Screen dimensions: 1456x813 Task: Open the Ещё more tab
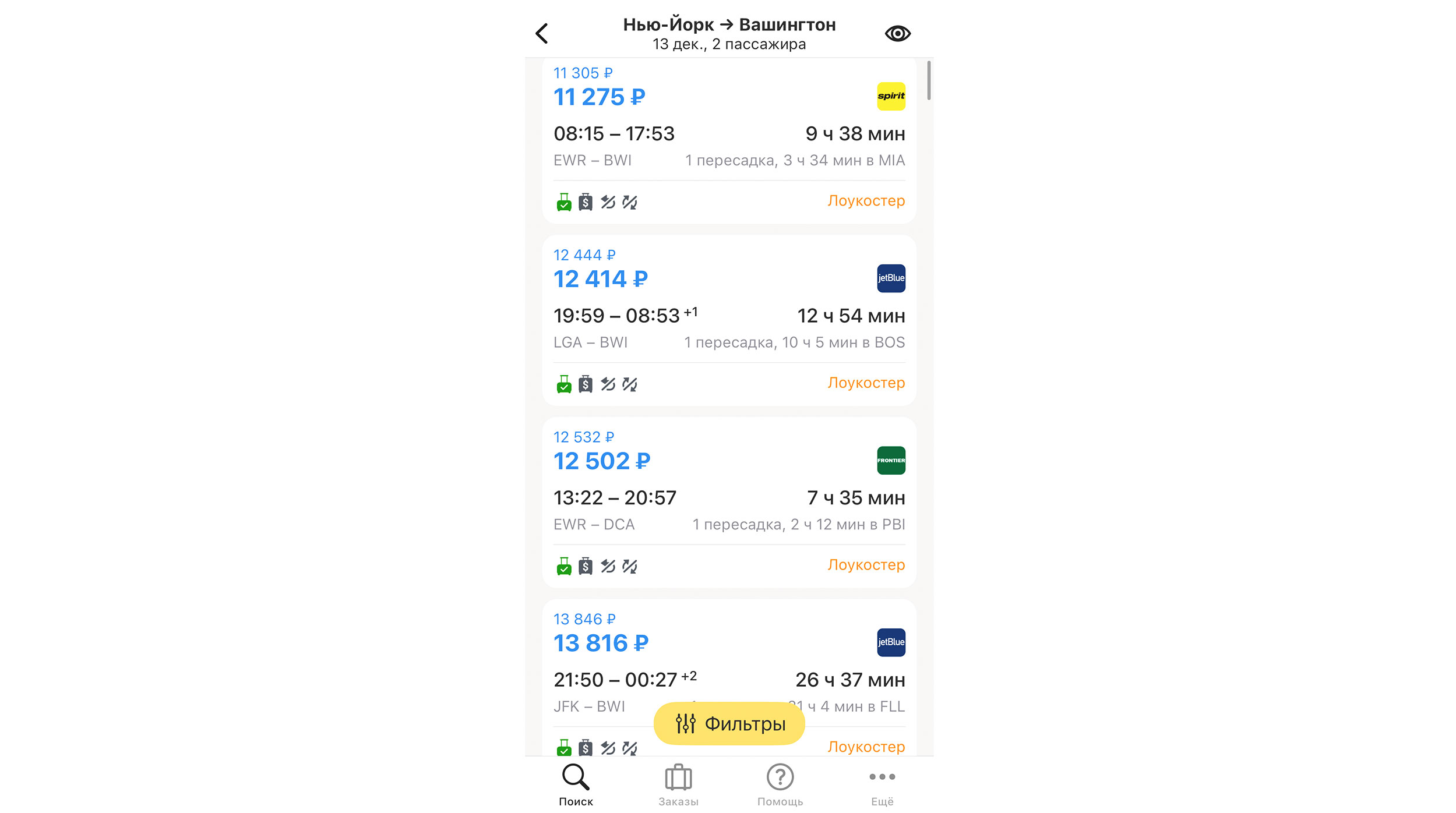click(882, 784)
